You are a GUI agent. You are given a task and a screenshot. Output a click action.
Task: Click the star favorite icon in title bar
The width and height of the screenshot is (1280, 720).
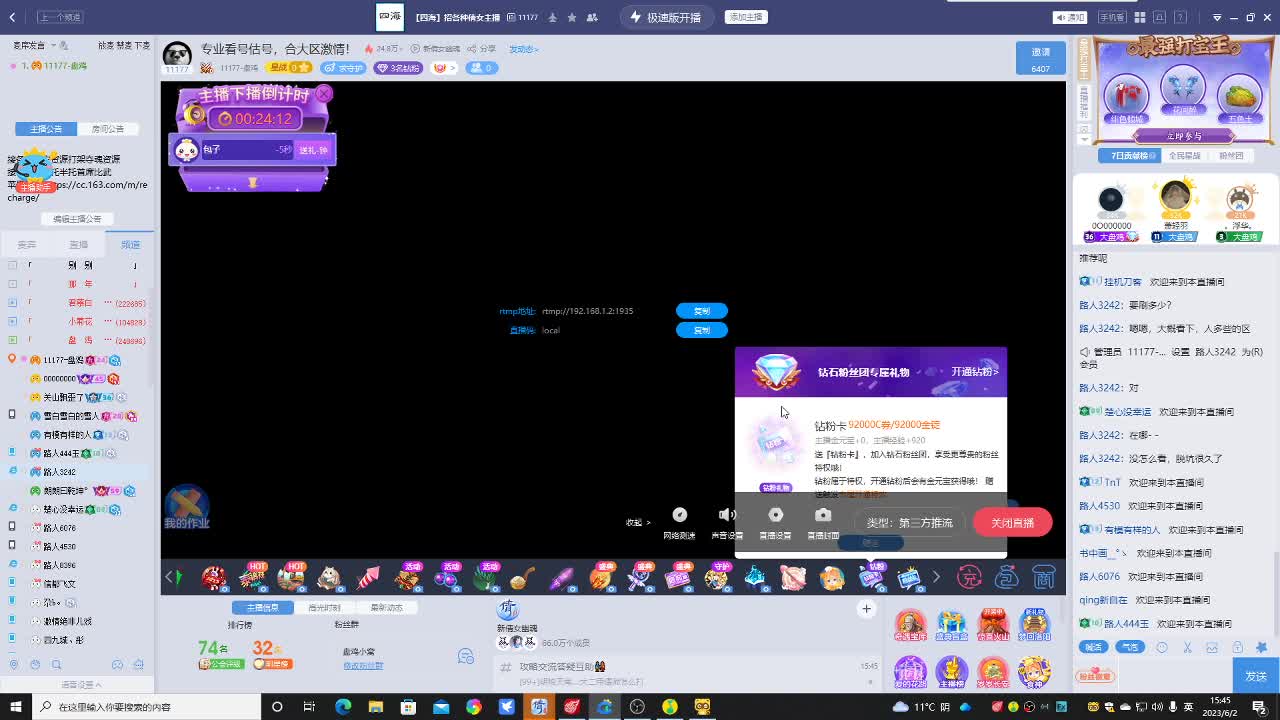[572, 17]
